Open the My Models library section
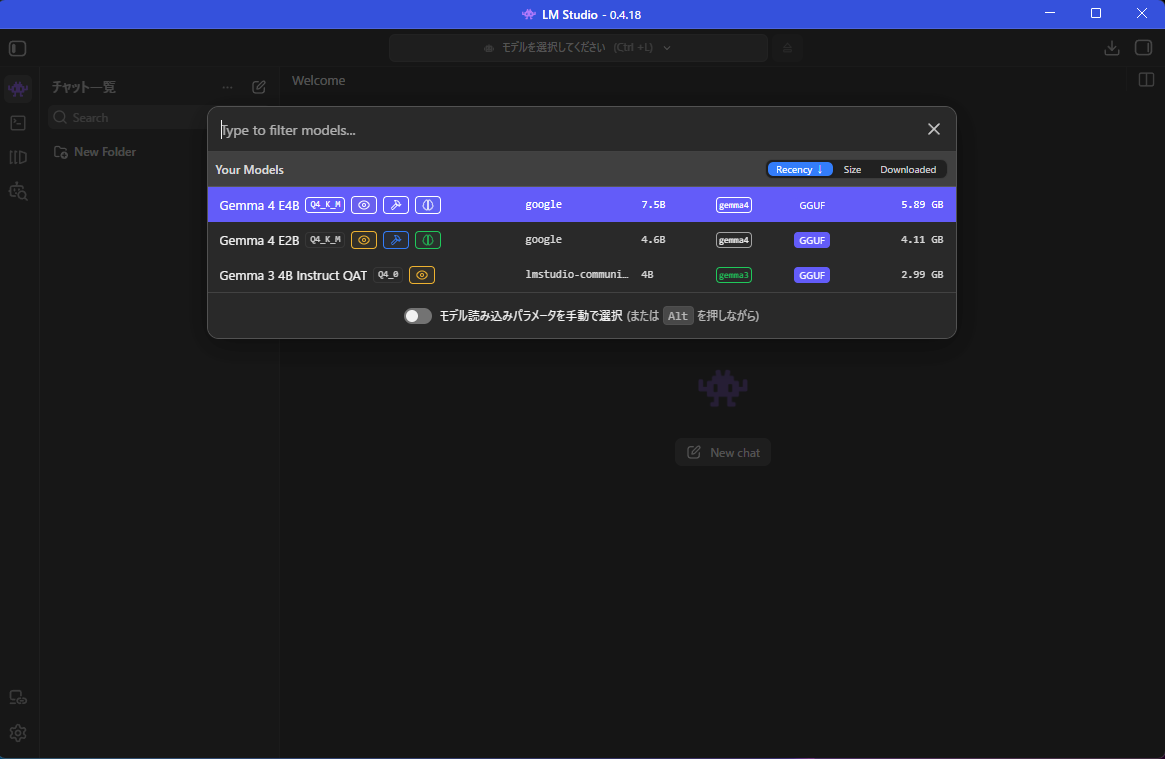Screen dimensions: 1165x759 coord(18,157)
